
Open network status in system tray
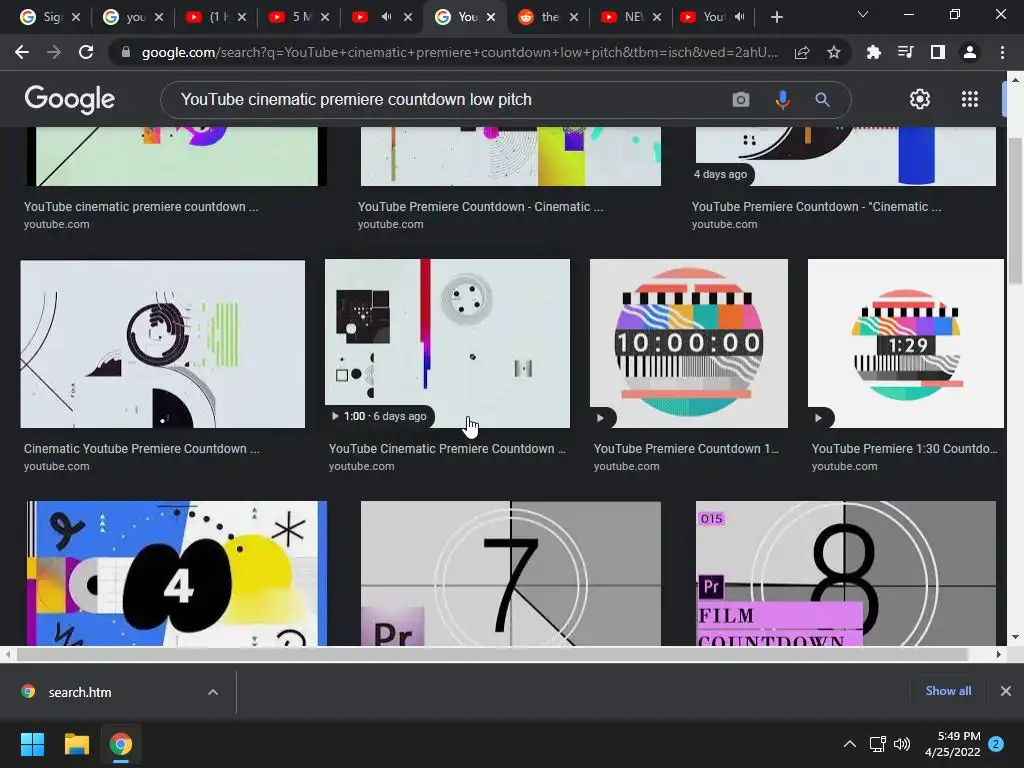pyautogui.click(x=877, y=744)
